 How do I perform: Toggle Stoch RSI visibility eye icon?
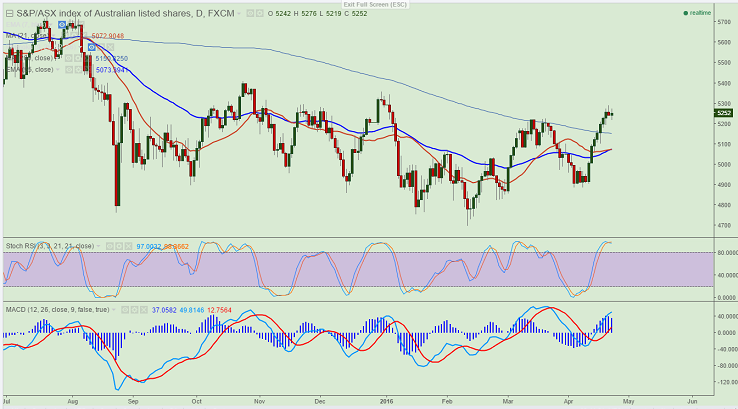[x=110, y=246]
